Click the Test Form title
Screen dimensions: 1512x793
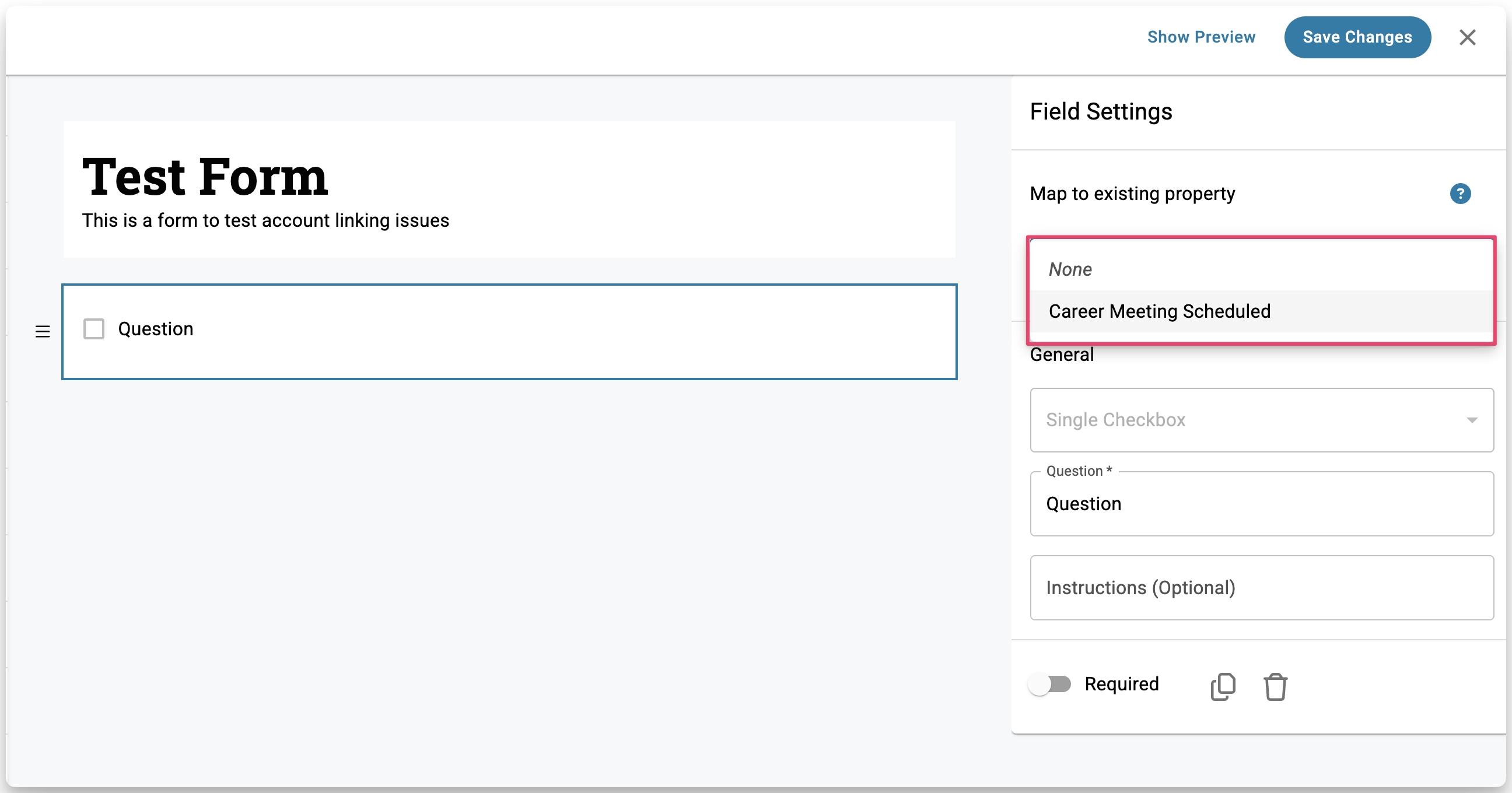[205, 177]
